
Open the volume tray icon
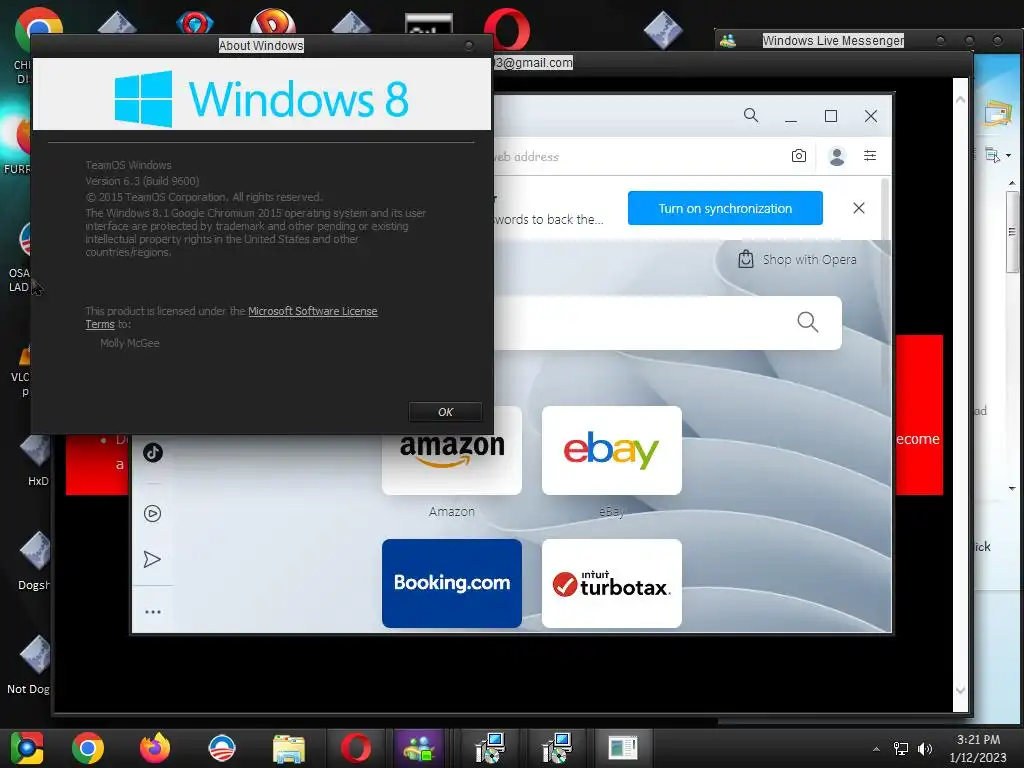pos(925,749)
